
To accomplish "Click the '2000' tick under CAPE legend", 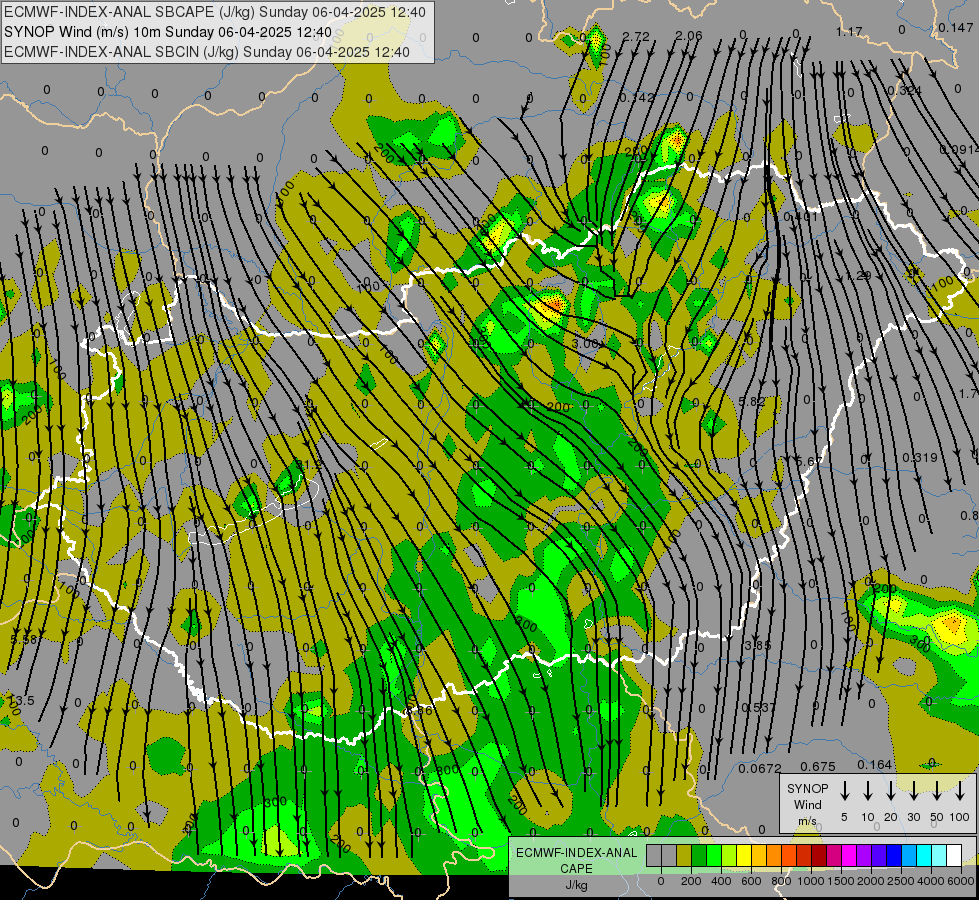I will click(x=871, y=881).
